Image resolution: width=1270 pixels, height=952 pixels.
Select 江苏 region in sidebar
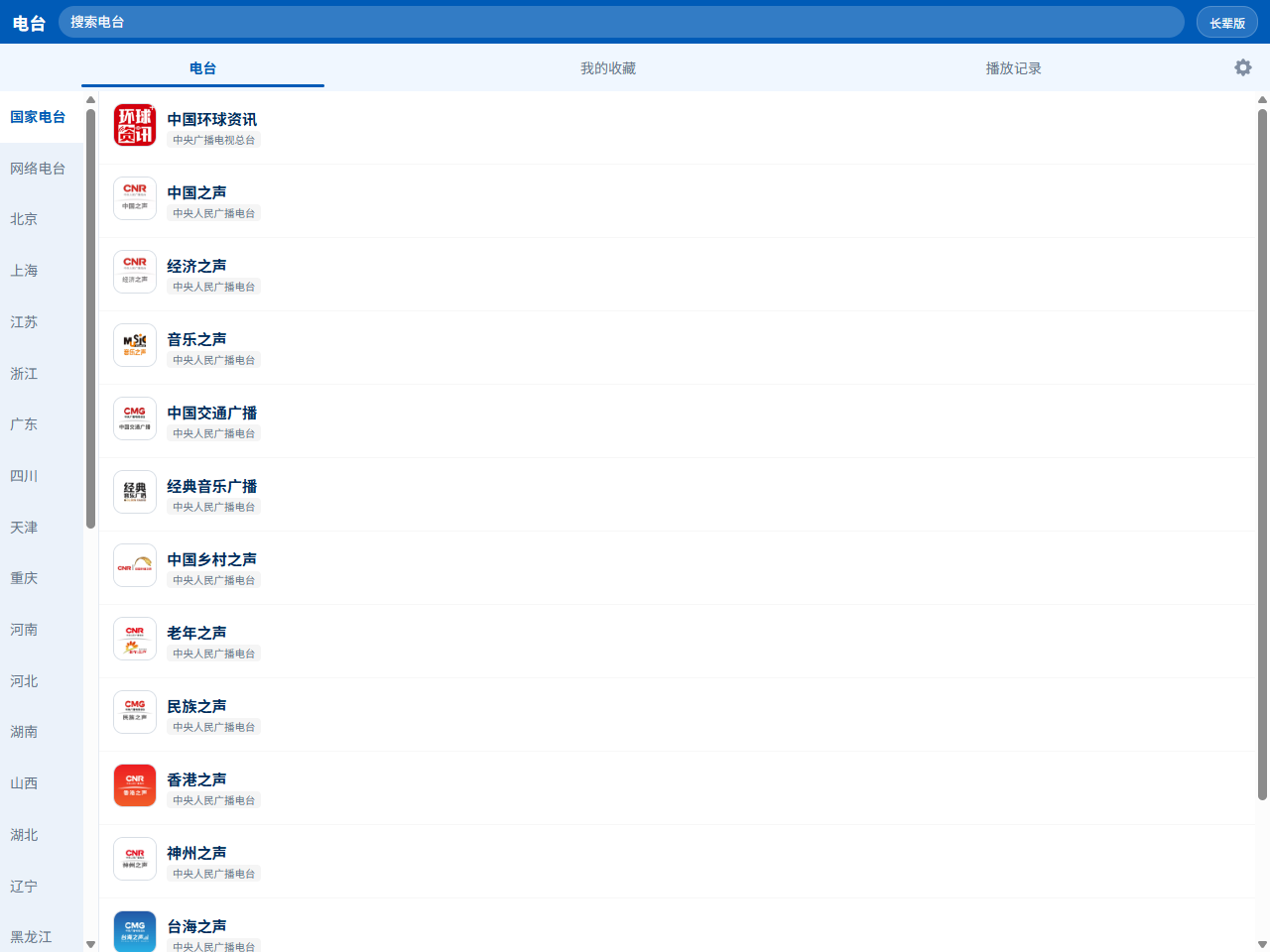tap(42, 322)
